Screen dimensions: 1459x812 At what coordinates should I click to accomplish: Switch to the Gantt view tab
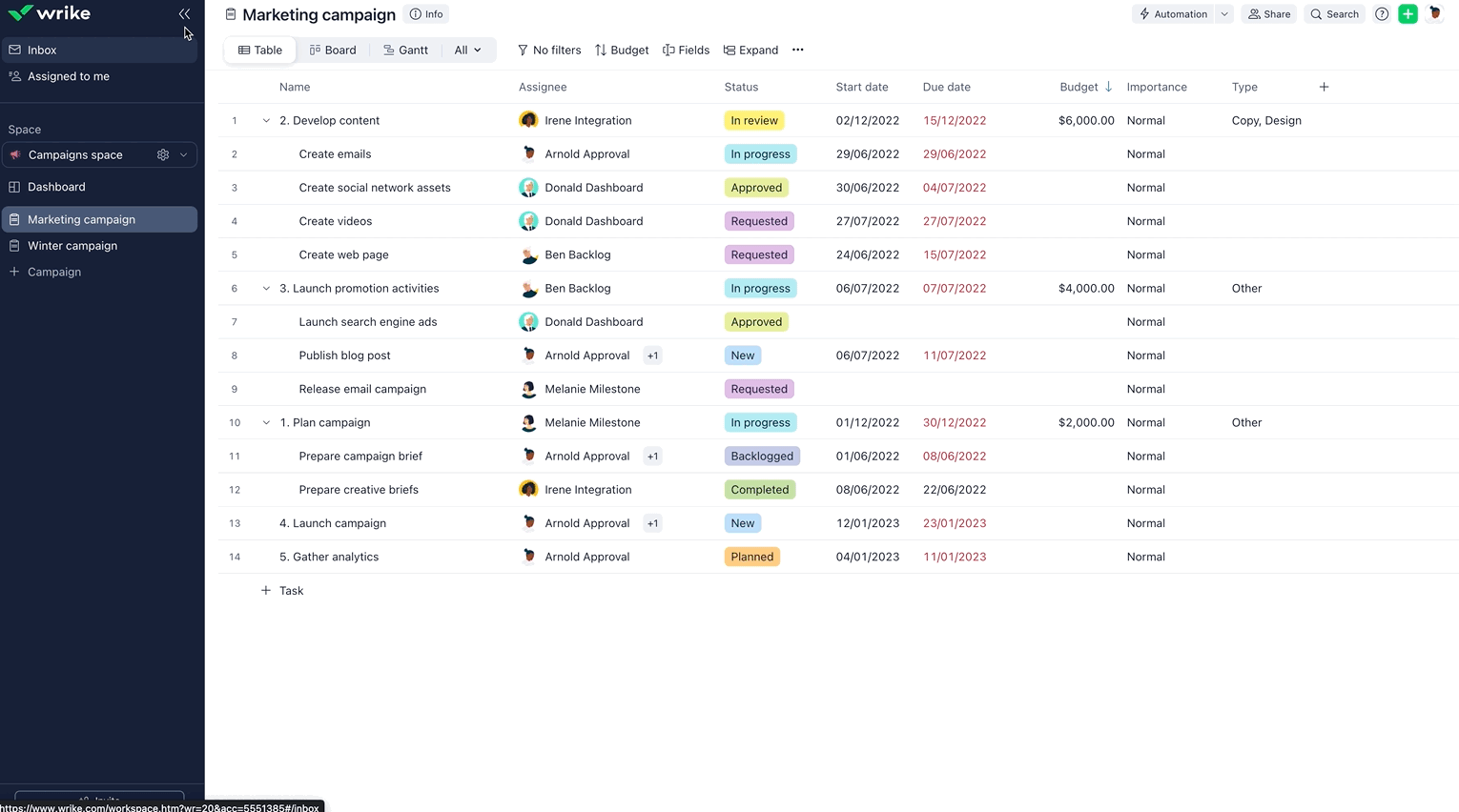point(405,50)
